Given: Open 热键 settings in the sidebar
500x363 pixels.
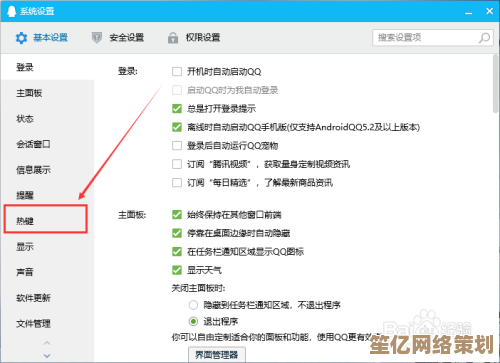Looking at the screenshot, I should coord(46,221).
